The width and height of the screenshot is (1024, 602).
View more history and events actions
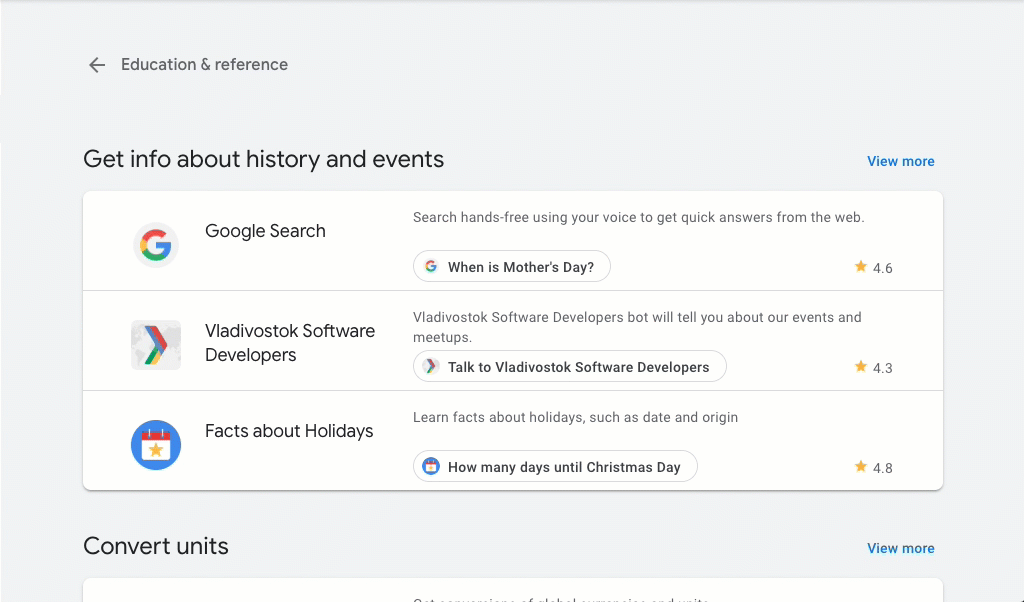(x=901, y=161)
